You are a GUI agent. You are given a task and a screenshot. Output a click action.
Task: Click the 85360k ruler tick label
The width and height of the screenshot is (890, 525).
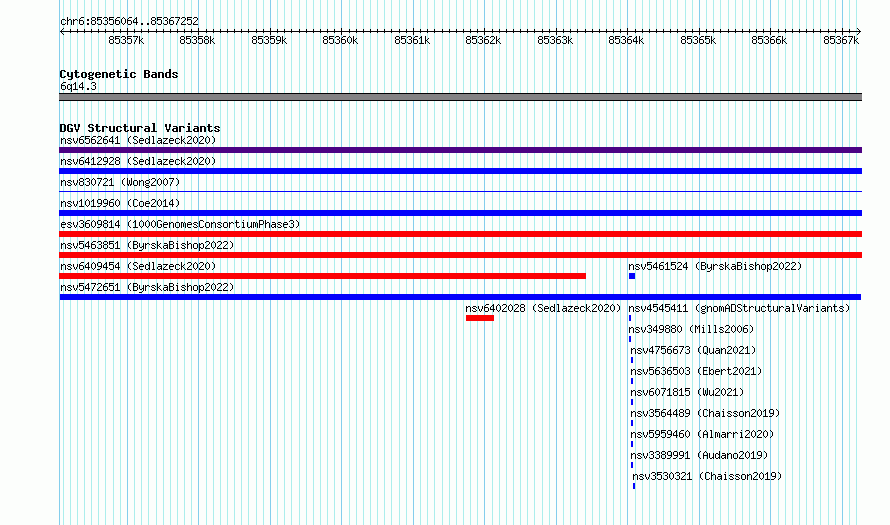point(340,40)
